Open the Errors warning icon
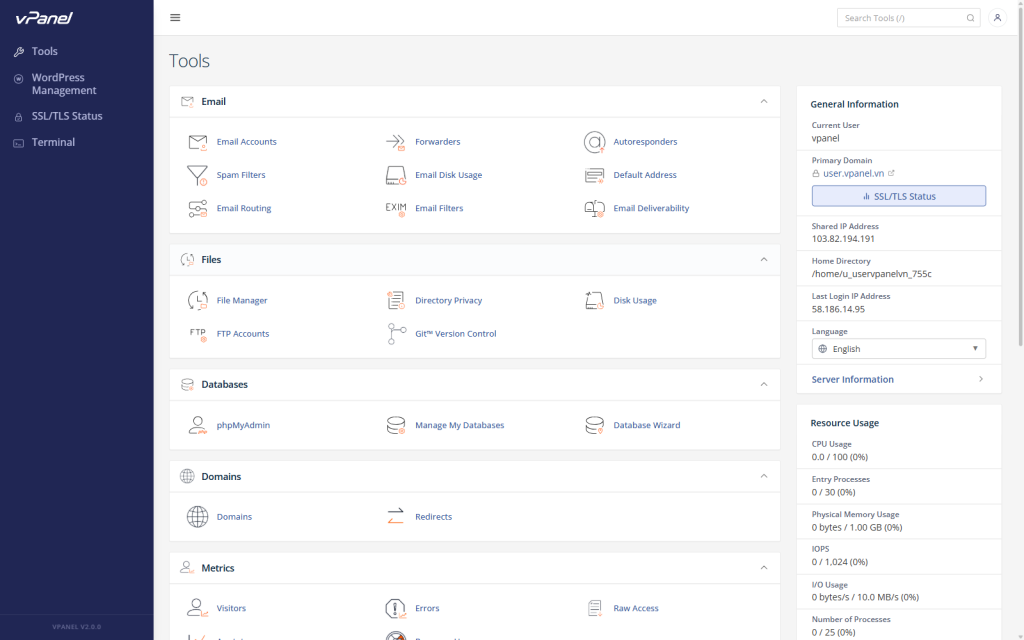Image resolution: width=1024 pixels, height=640 pixels. click(396, 608)
